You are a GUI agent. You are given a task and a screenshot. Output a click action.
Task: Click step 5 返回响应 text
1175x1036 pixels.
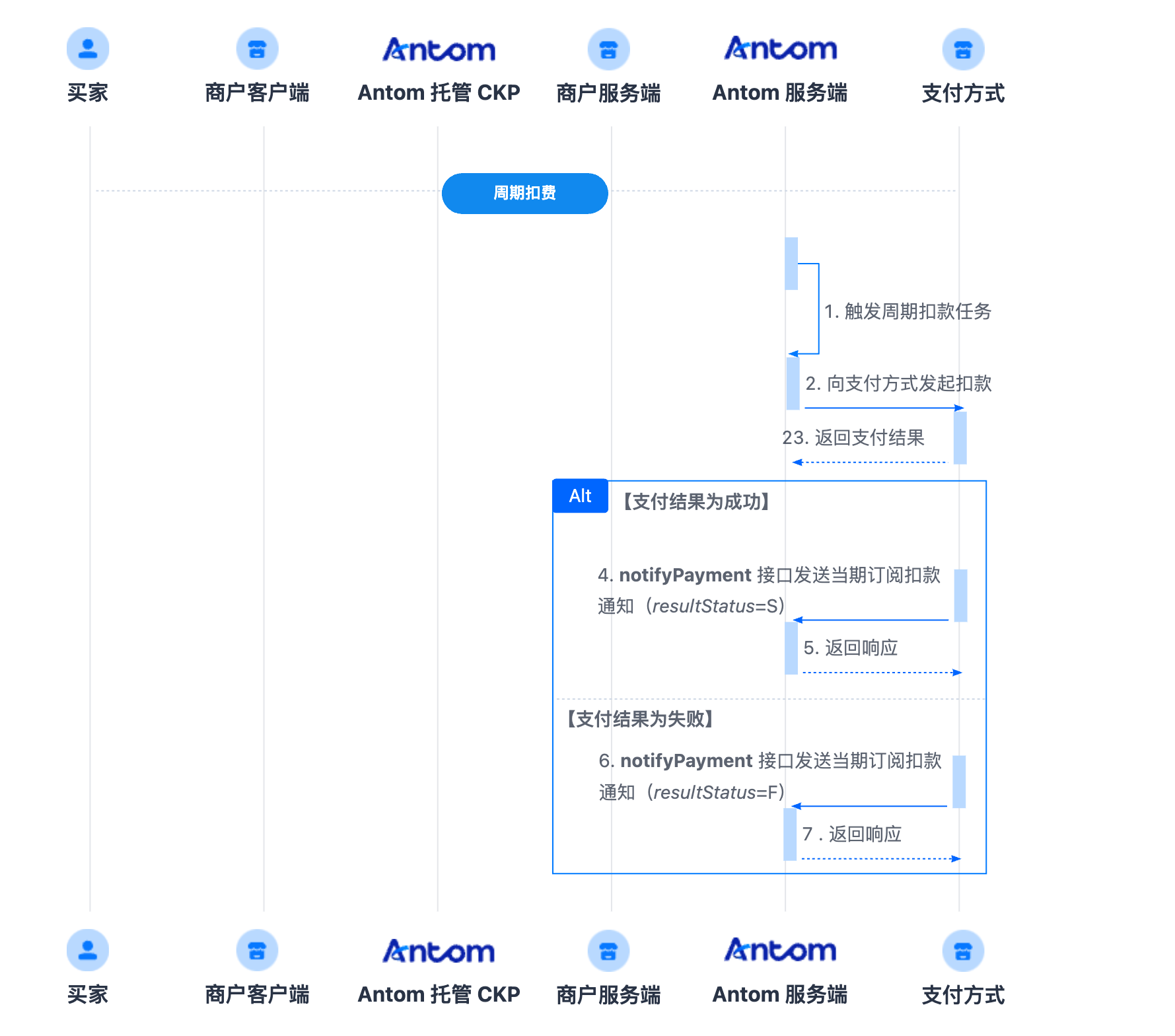click(851, 647)
